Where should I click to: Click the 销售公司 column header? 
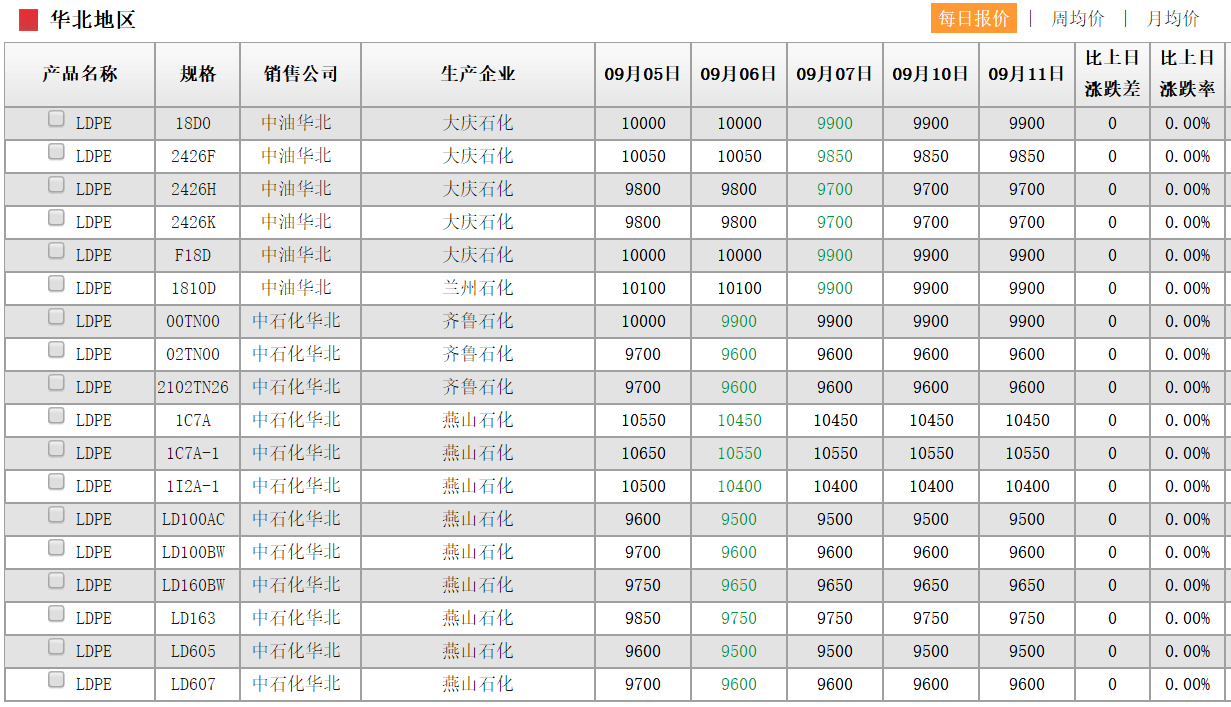click(301, 74)
